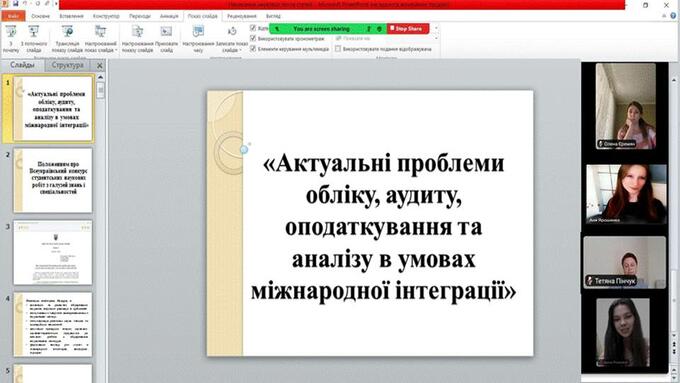Screen dimensions: 680x383
Task: Open quick access toolbar customize dropdown
Action: (x=57, y=4)
